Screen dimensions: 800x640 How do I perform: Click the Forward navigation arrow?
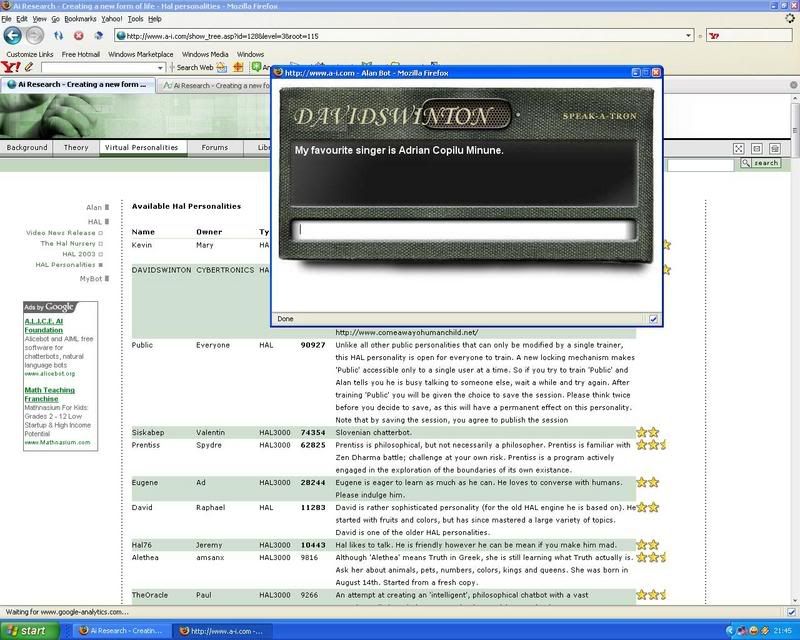pyautogui.click(x=35, y=36)
